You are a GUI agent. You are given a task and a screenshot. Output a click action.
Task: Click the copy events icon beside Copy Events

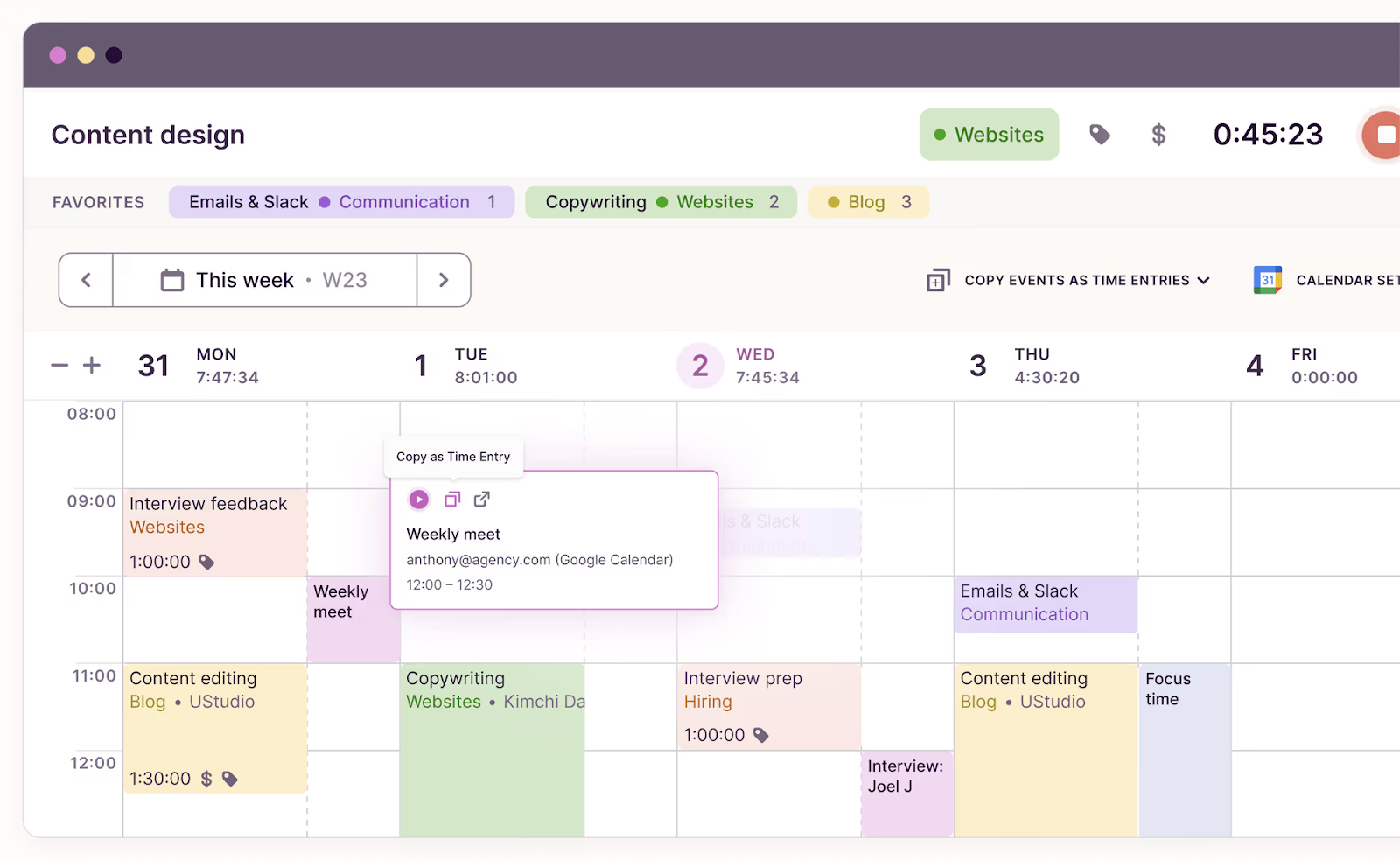click(938, 280)
